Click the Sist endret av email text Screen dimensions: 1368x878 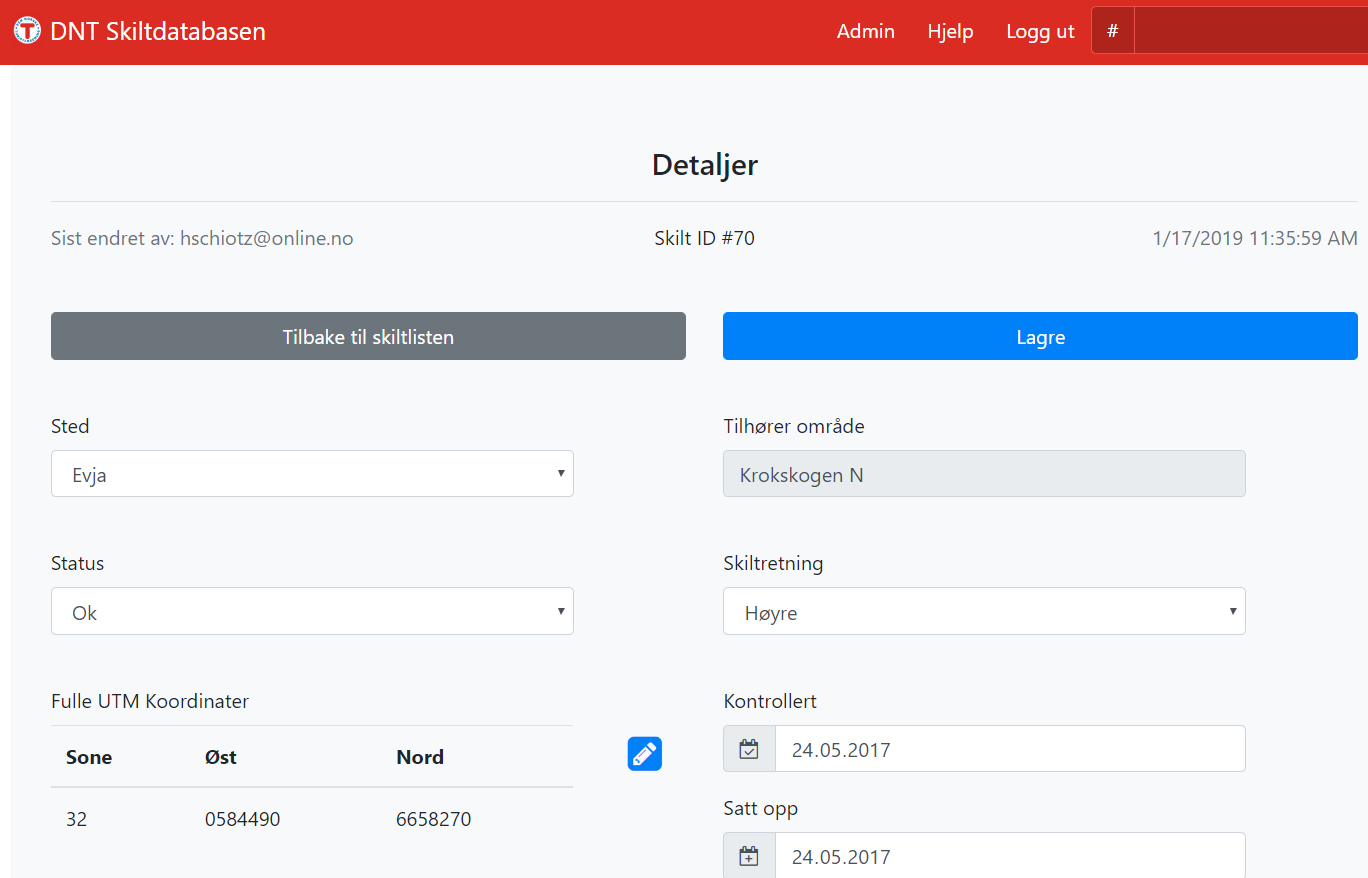202,238
